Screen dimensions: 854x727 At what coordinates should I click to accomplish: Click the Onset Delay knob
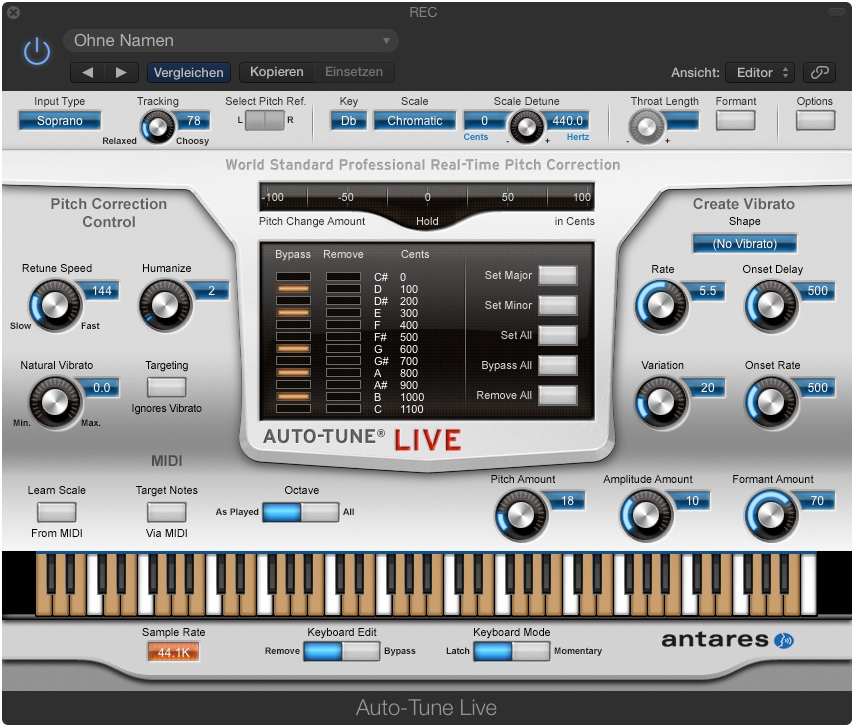point(771,306)
